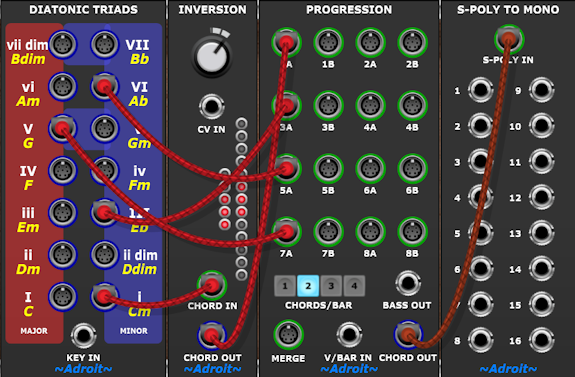Screen dimensions: 575x377
Task: Set Chords/Bar to 3
Action: point(331,286)
